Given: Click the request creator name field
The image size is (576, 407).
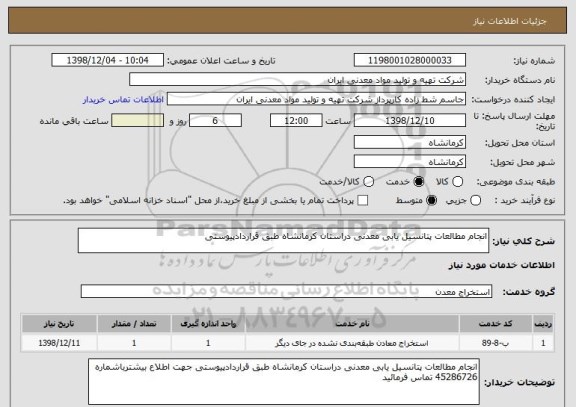Looking at the screenshot, I should pos(316,99).
